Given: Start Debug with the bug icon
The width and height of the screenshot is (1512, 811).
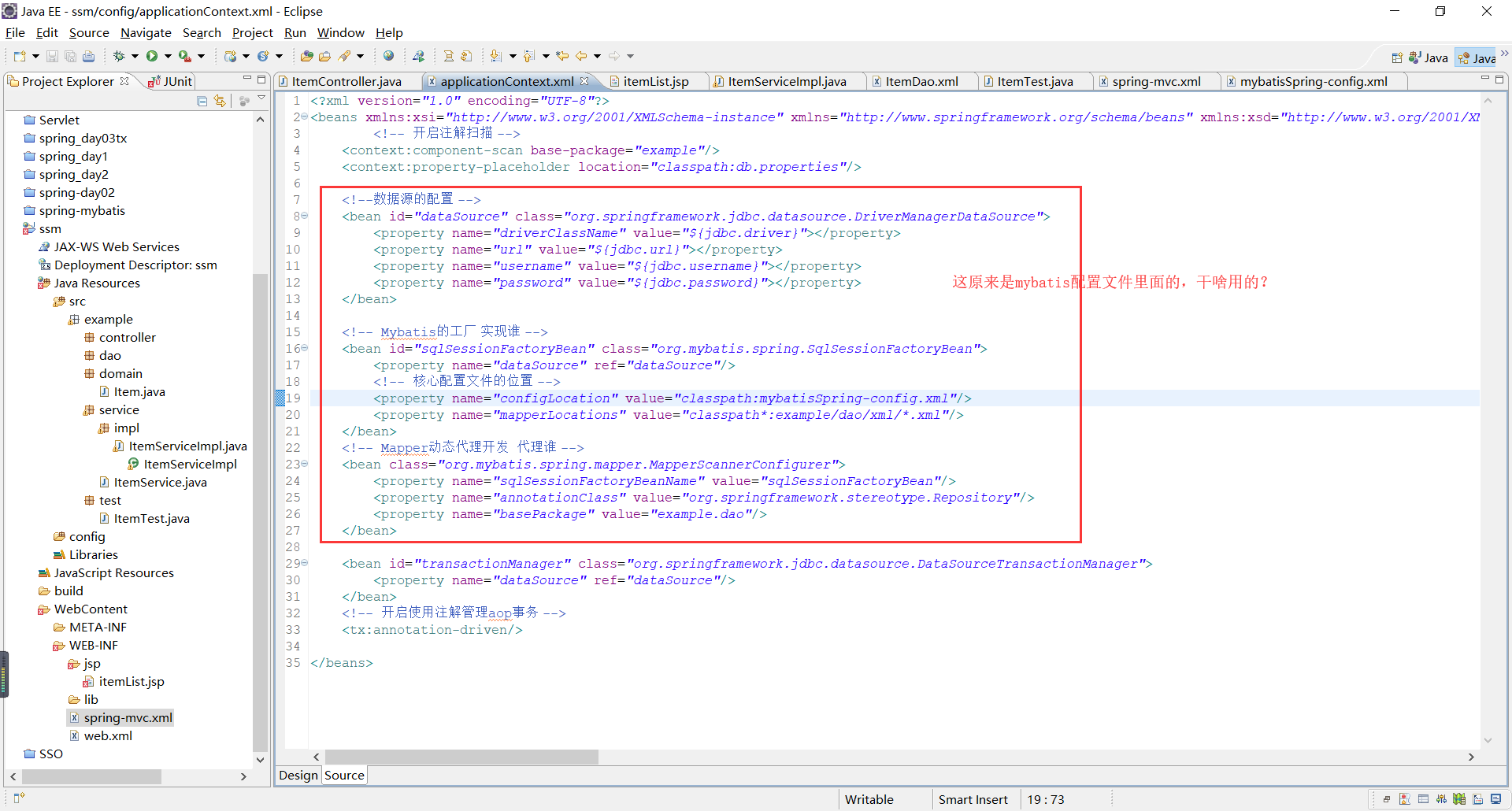Looking at the screenshot, I should [x=119, y=56].
